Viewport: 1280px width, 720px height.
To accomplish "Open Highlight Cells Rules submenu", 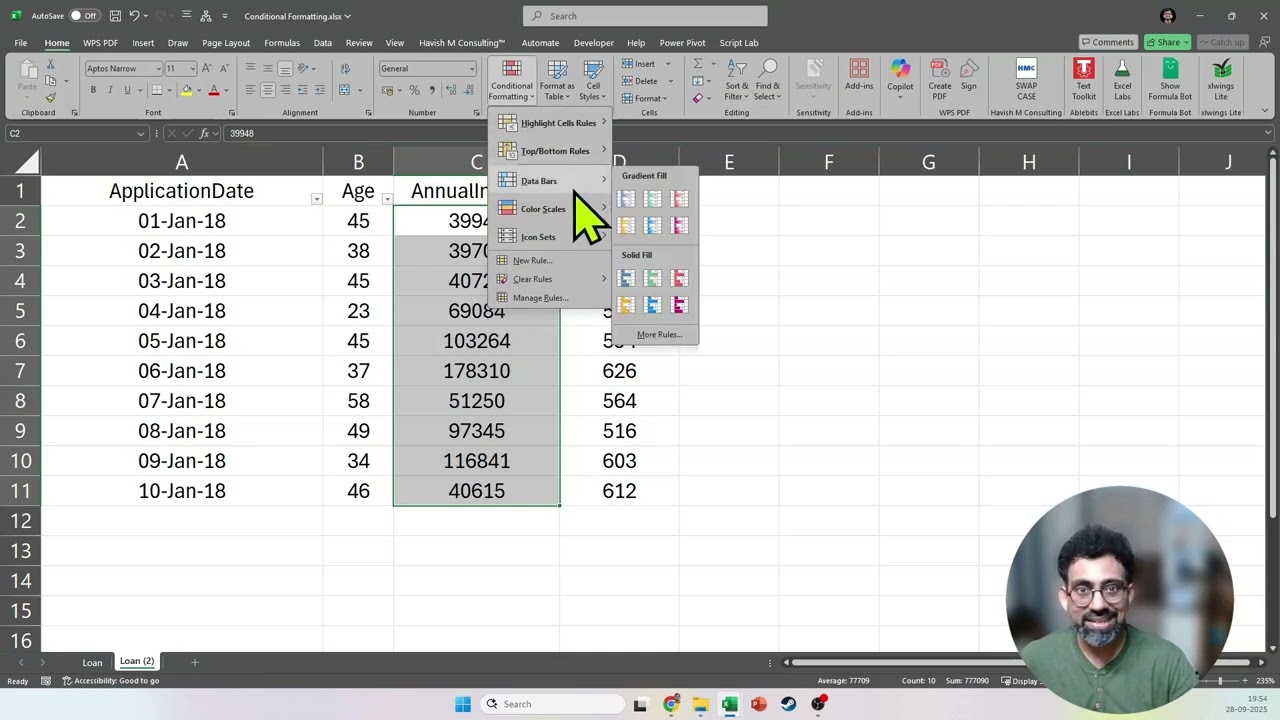I will [x=552, y=123].
